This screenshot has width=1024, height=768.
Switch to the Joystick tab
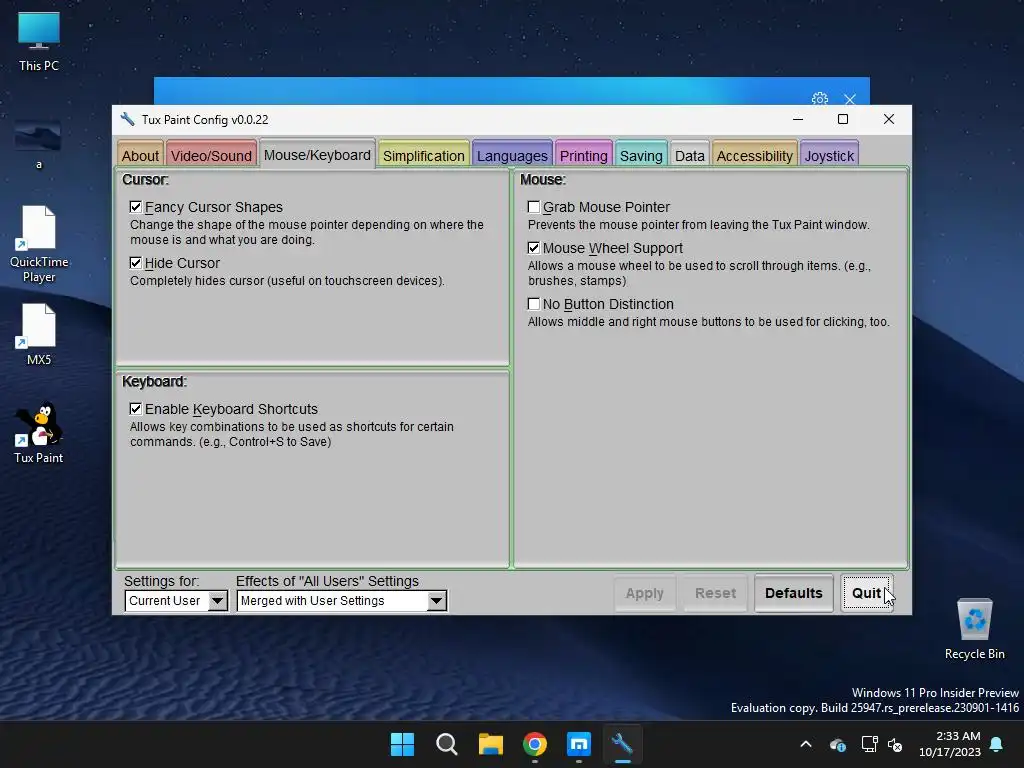click(829, 155)
